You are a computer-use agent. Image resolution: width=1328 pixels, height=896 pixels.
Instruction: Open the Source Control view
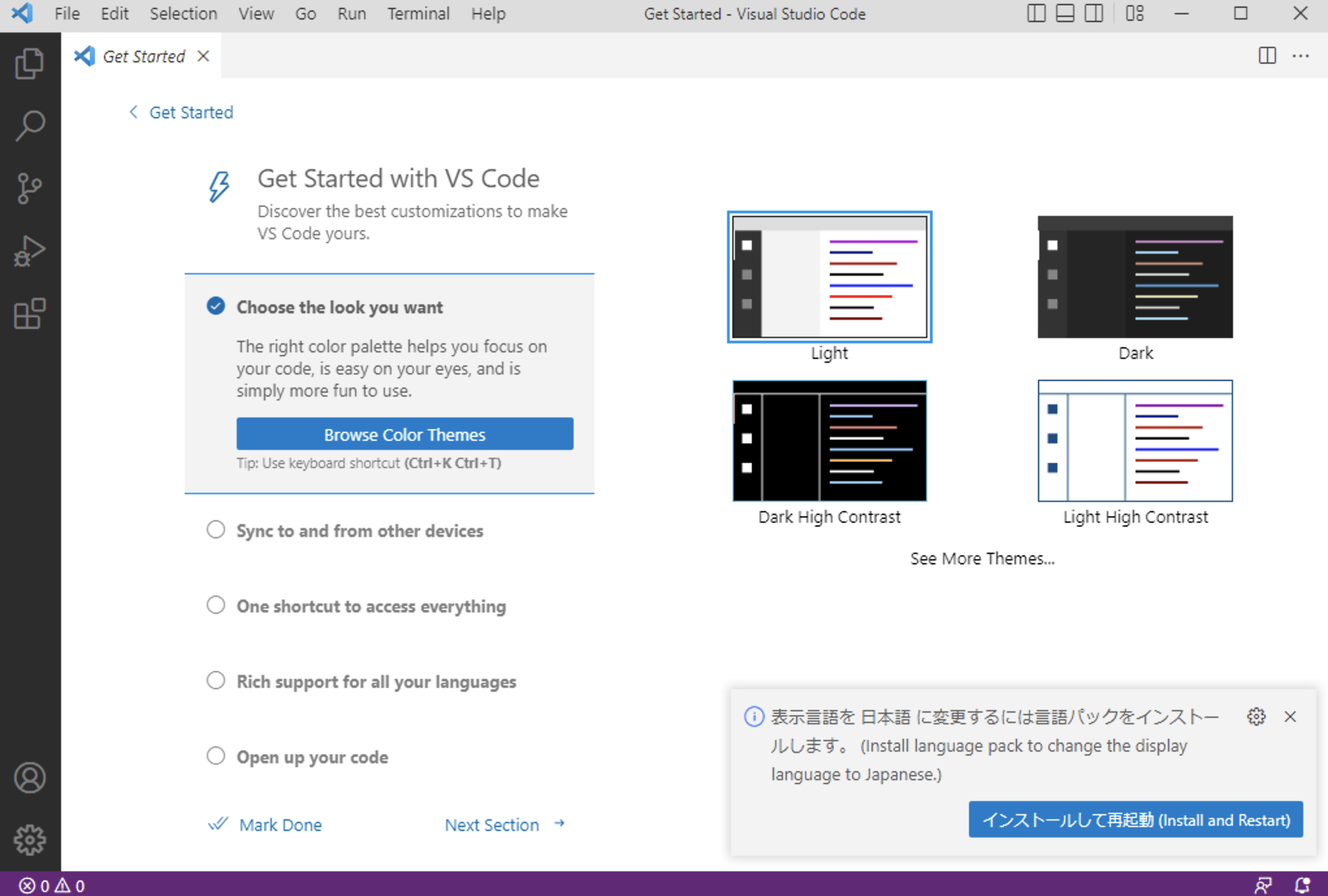tap(30, 189)
